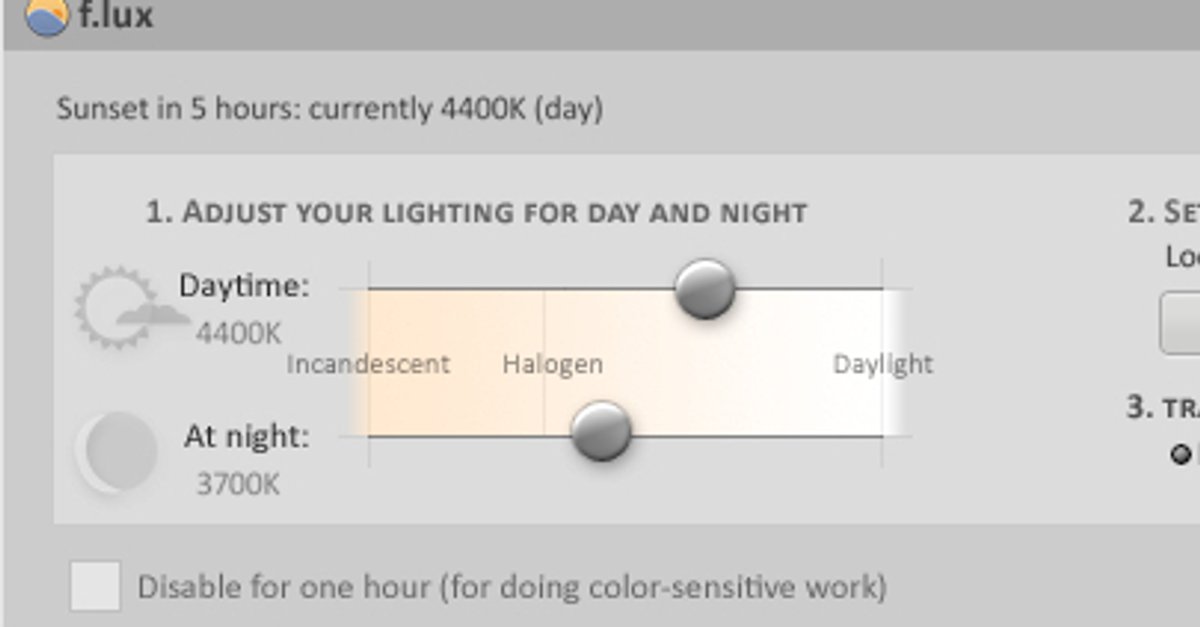Select the first transition speed radio button

click(1182, 455)
